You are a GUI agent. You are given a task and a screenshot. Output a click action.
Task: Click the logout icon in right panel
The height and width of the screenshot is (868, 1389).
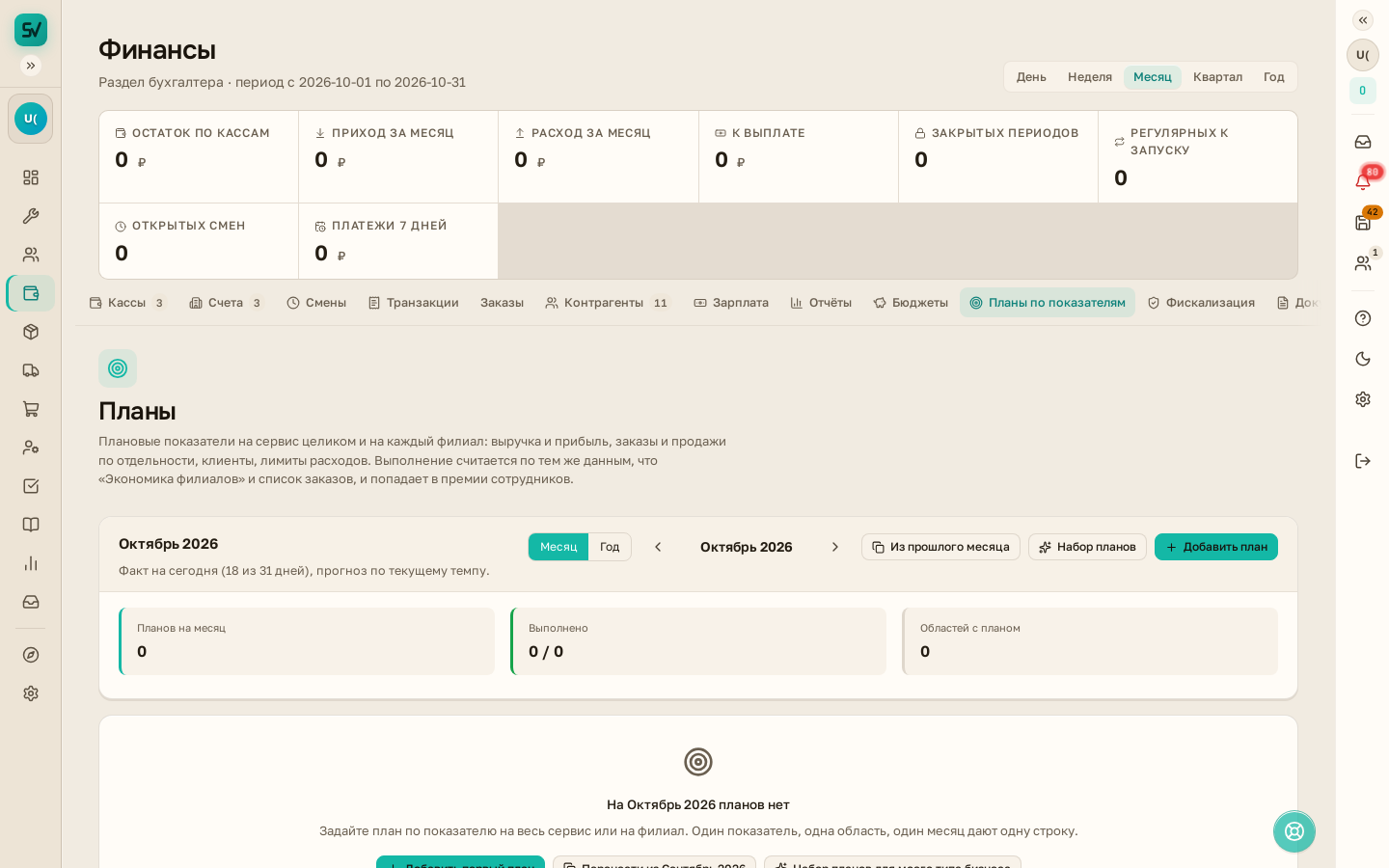(1363, 461)
